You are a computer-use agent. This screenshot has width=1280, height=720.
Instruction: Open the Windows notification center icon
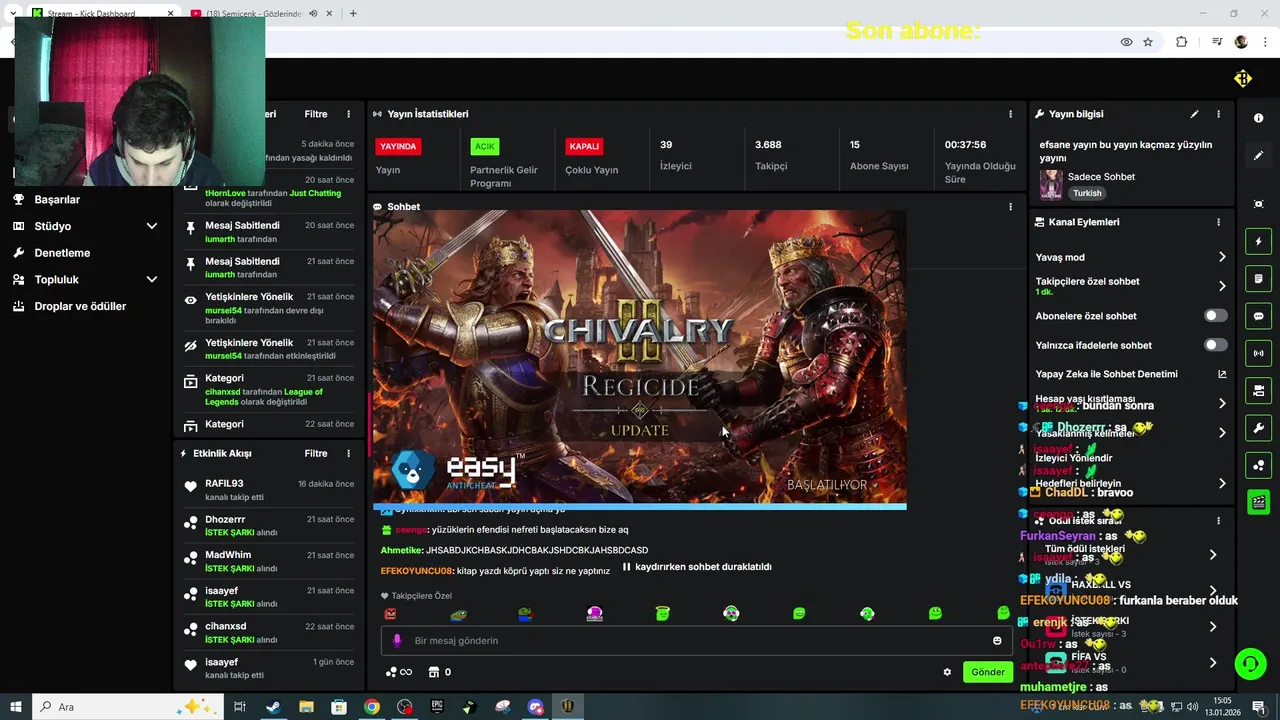click(1259, 707)
